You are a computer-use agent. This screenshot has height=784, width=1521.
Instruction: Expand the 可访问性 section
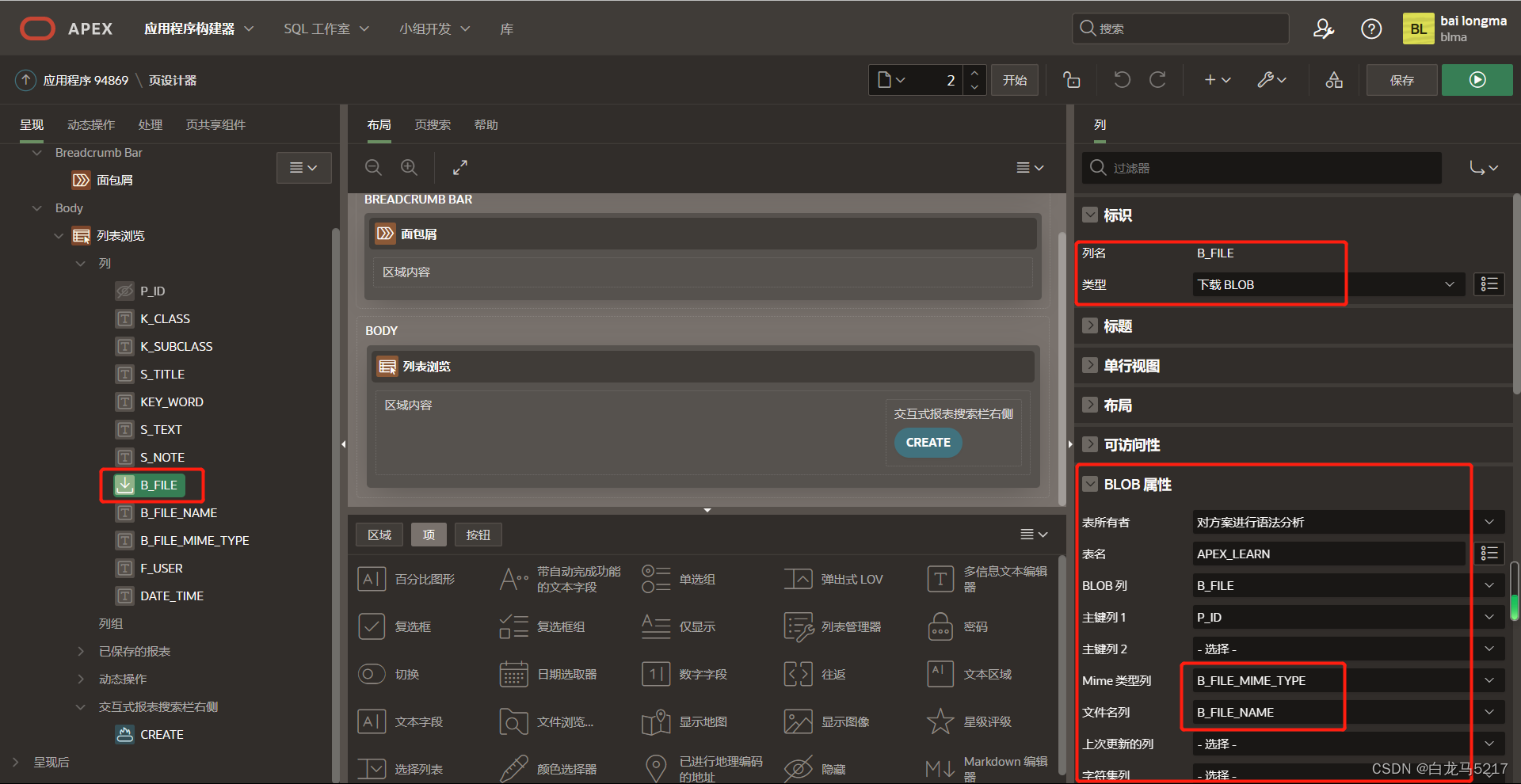pyautogui.click(x=1091, y=444)
